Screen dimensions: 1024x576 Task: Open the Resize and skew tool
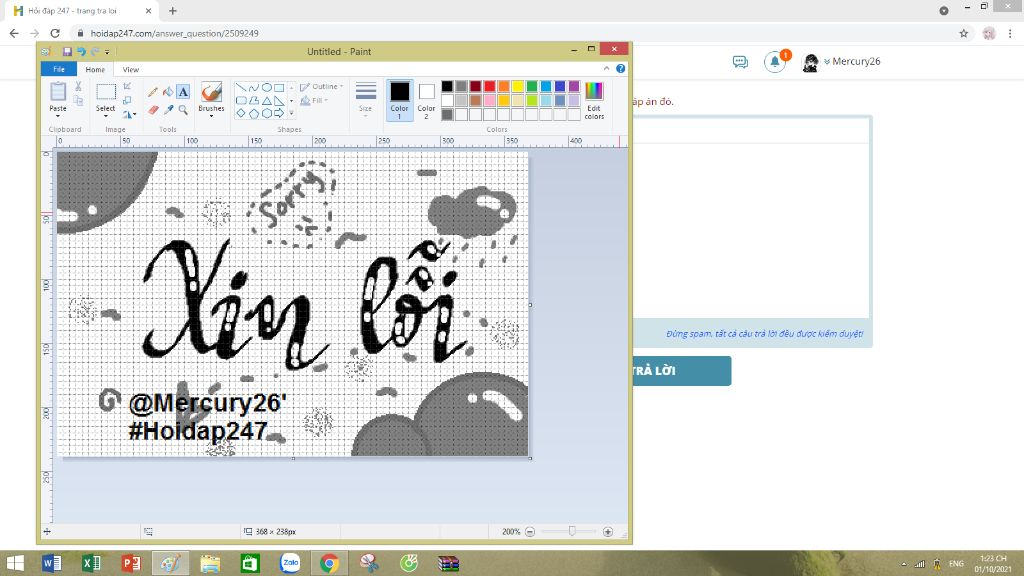[x=128, y=100]
